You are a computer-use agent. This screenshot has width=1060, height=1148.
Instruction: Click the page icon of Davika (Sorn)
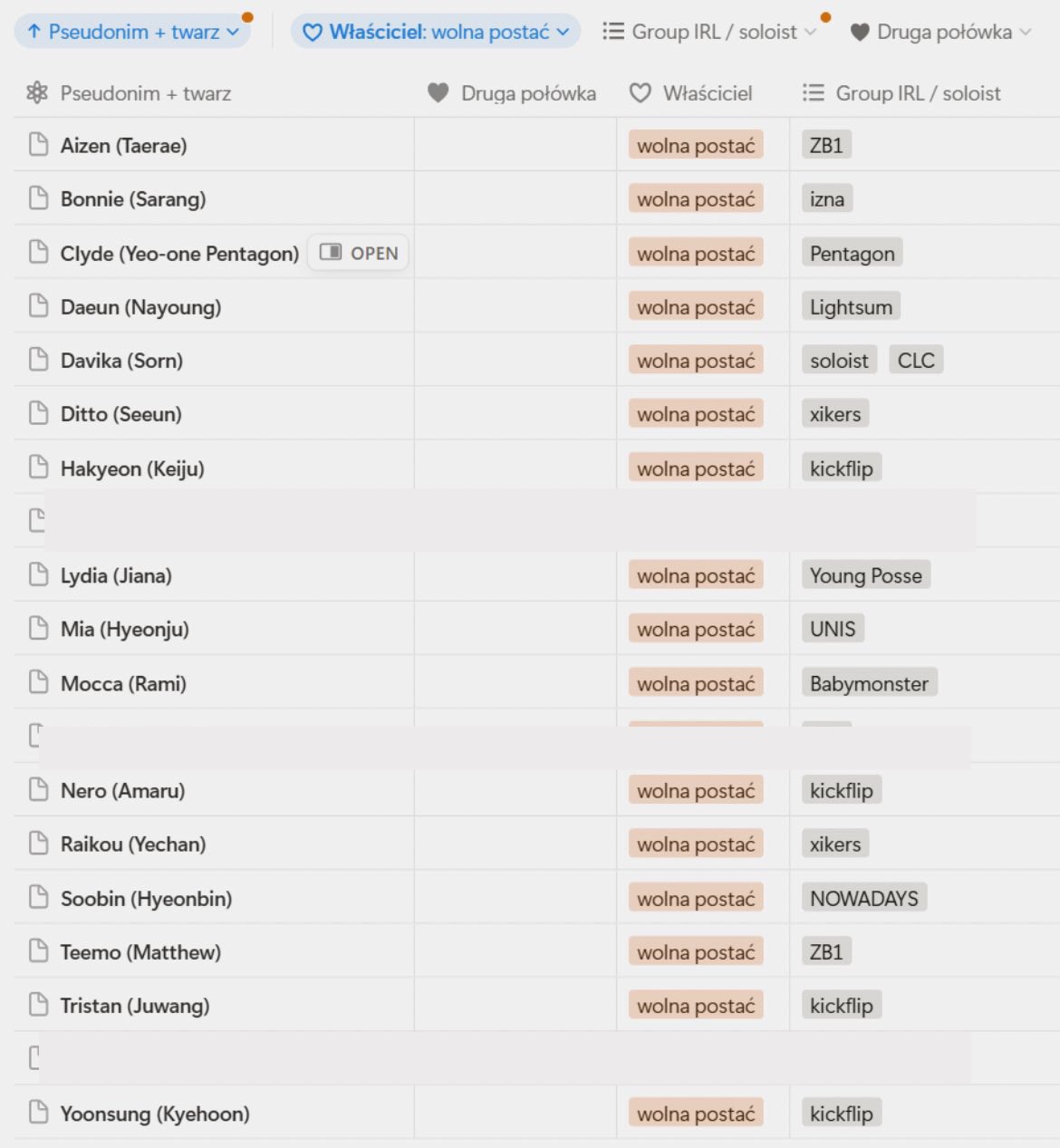click(38, 360)
